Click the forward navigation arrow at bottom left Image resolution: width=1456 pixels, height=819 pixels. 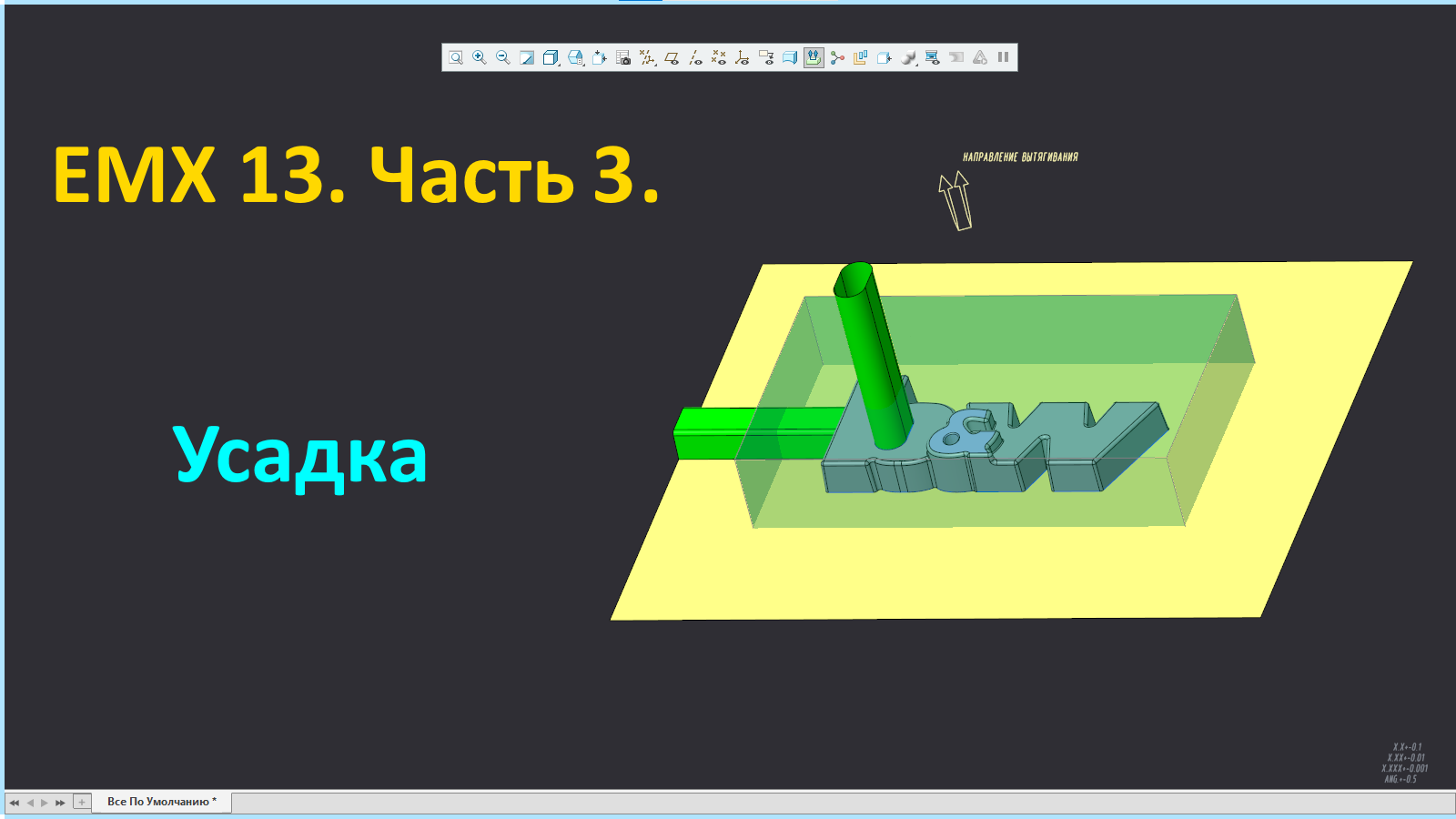43,803
